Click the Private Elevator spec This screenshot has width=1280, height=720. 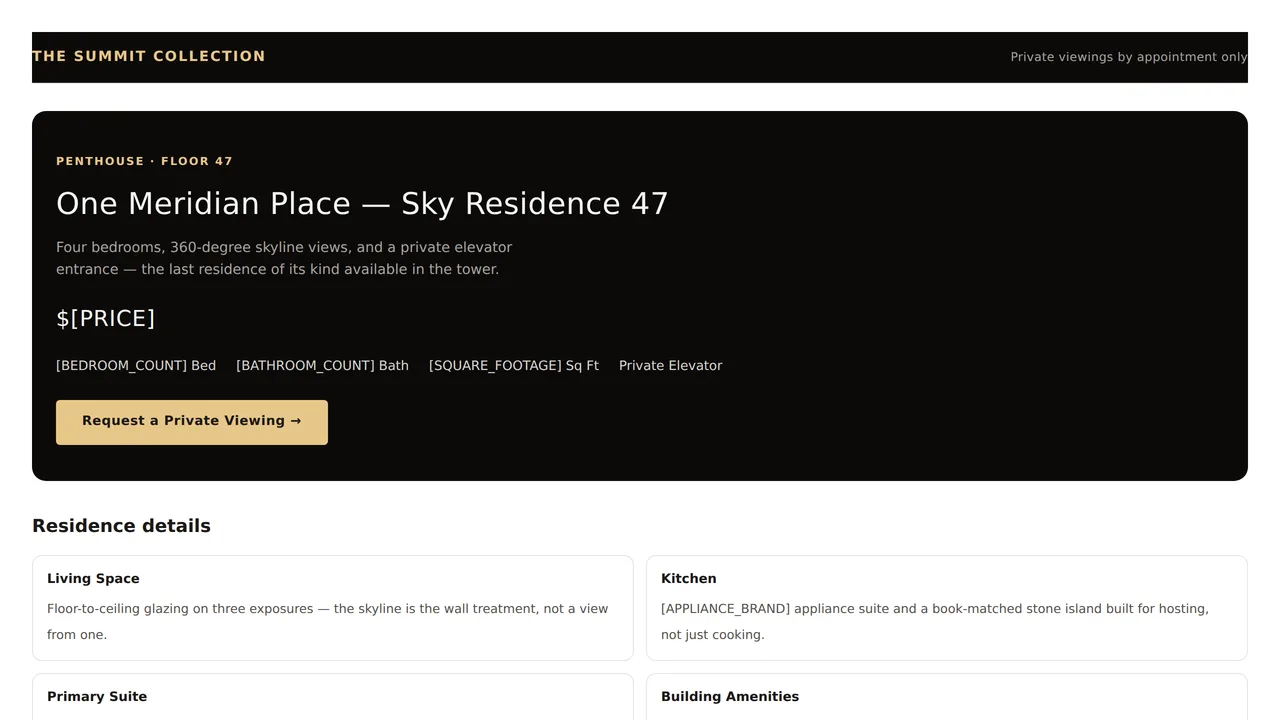tap(670, 365)
